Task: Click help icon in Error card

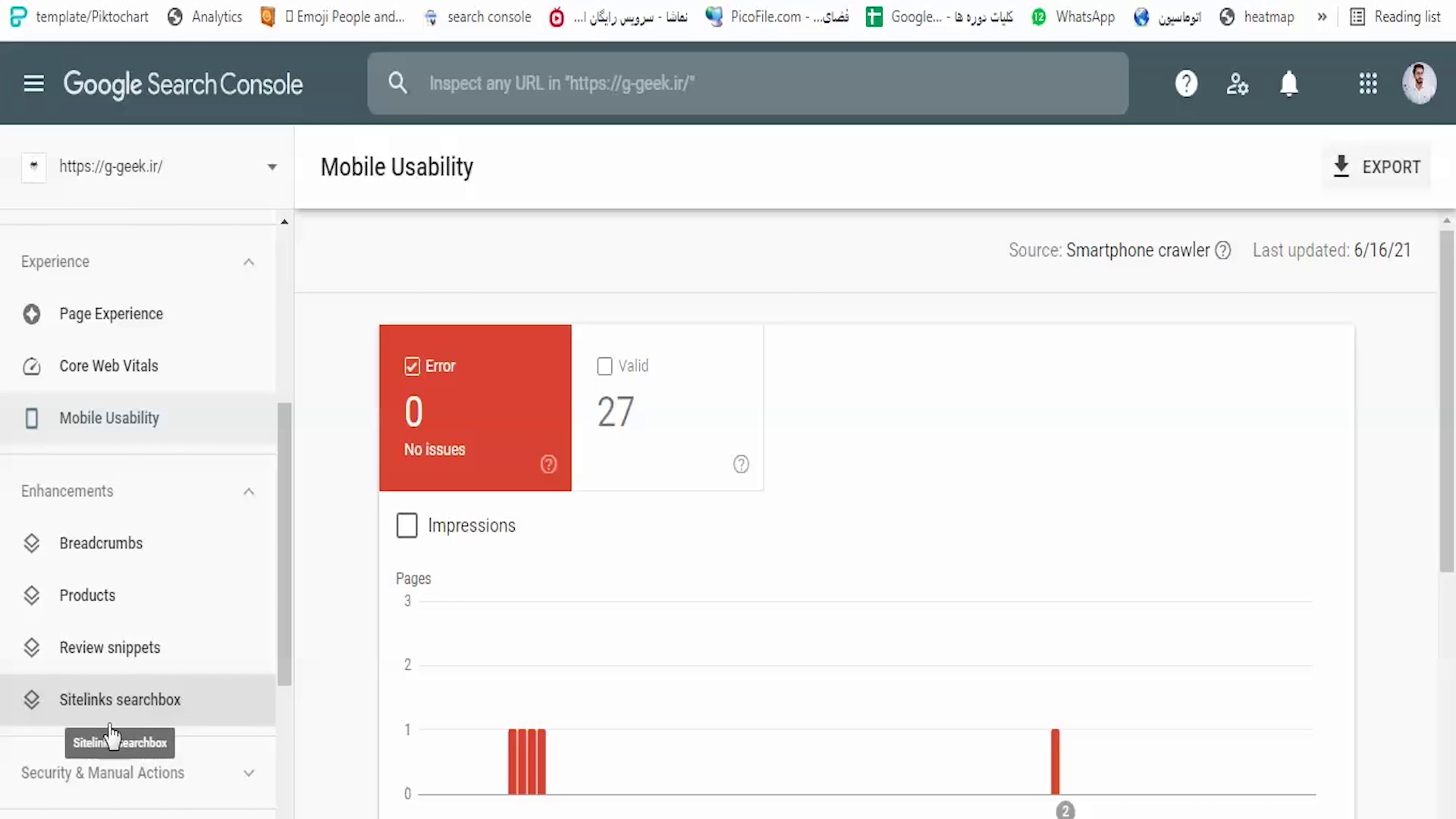Action: [x=548, y=464]
